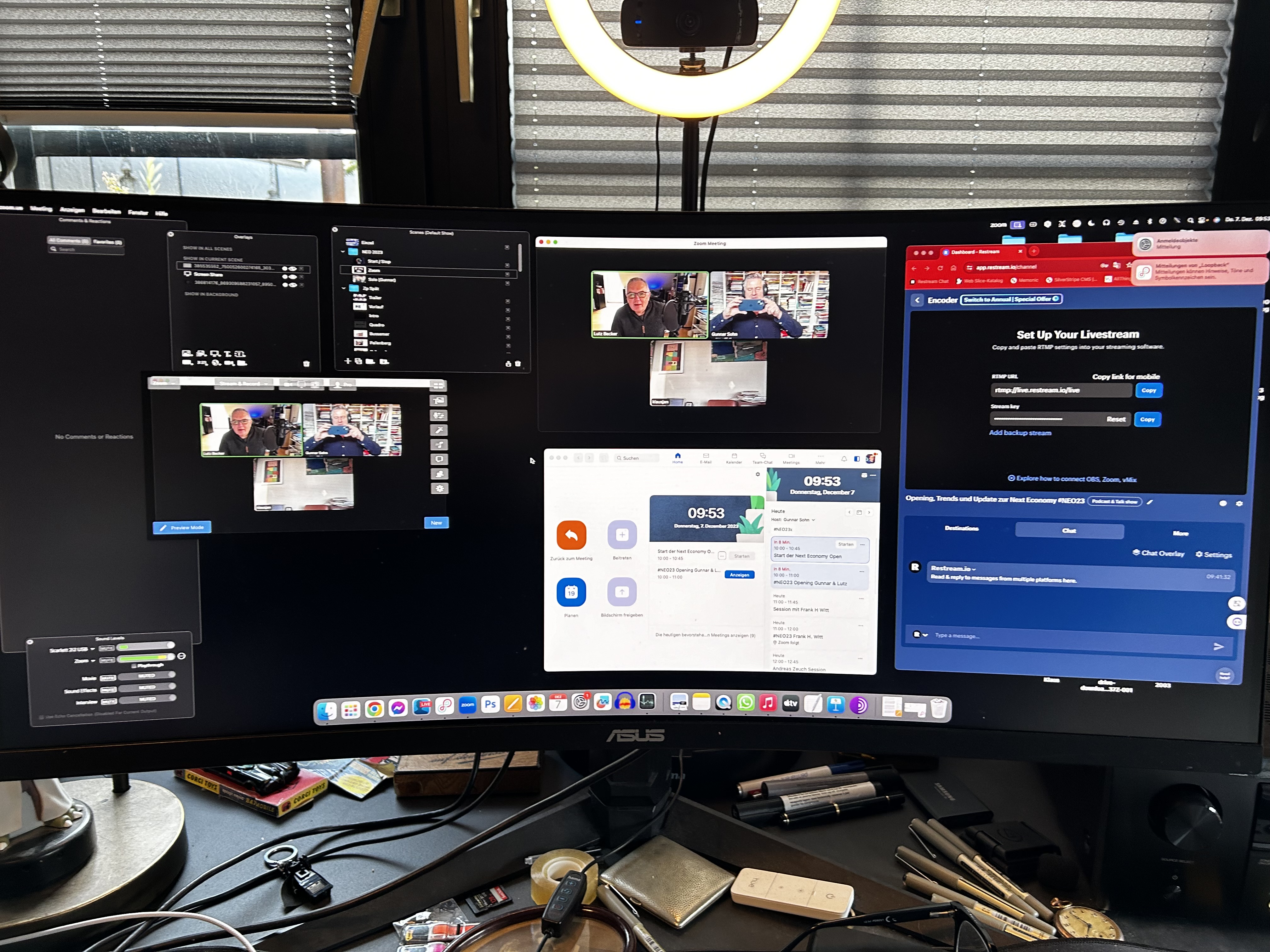Open the Scarlett 2i2 USB source dropdown

tap(92, 649)
